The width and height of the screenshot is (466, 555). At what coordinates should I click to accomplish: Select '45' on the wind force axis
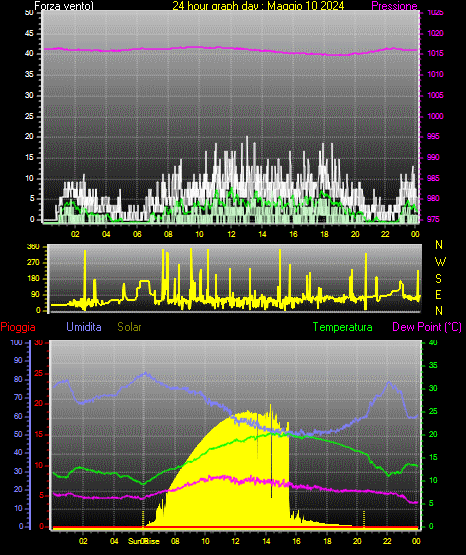coord(29,34)
